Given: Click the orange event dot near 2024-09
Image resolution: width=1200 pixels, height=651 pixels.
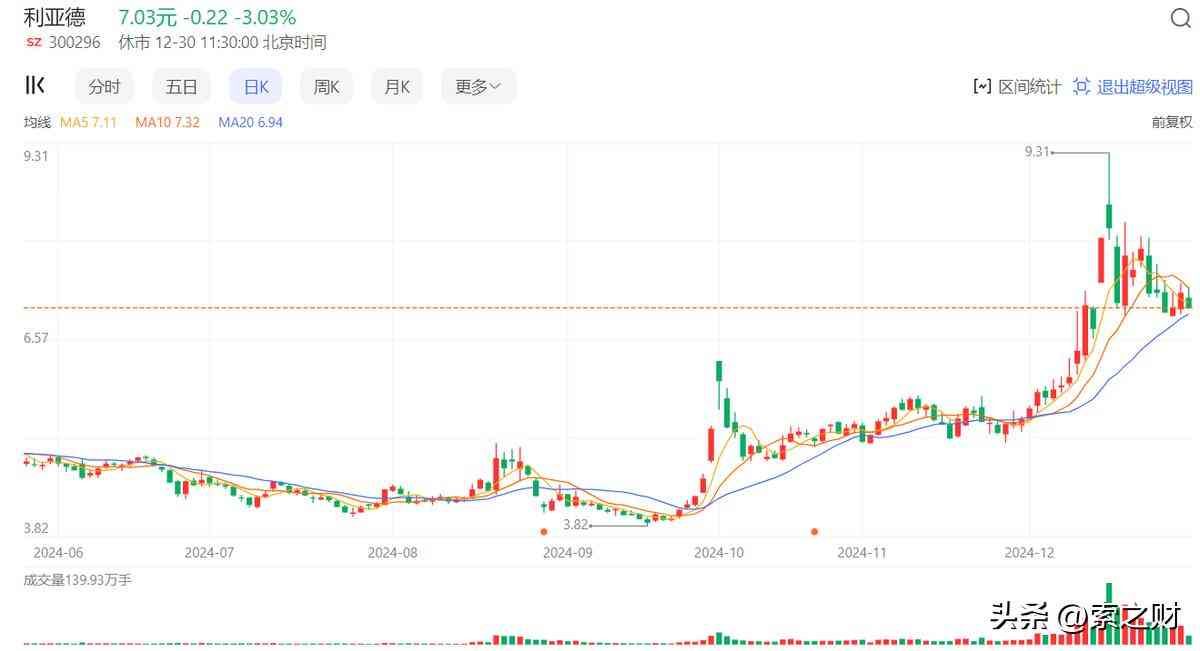Looking at the screenshot, I should point(544,532).
